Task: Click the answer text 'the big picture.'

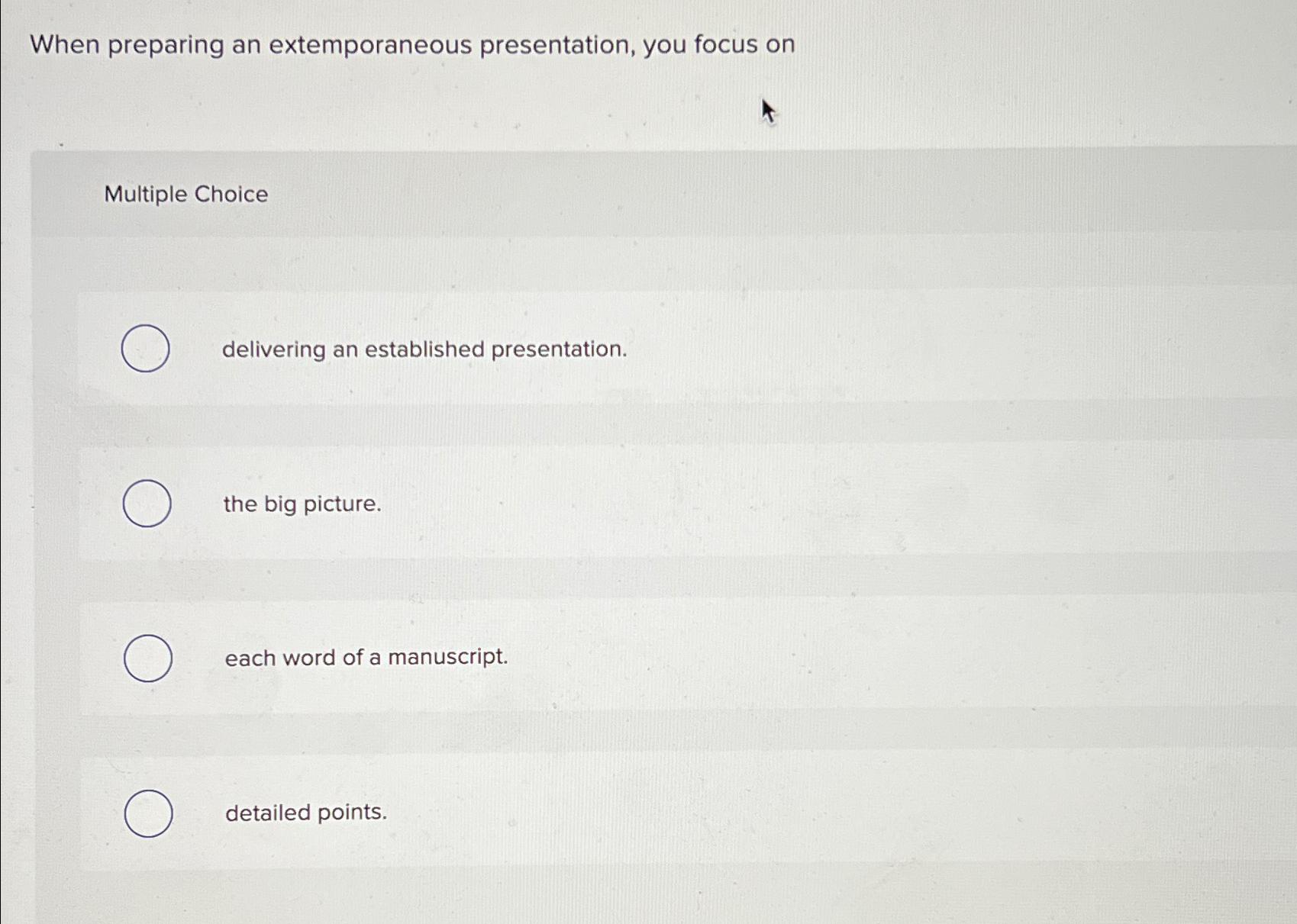Action: [302, 505]
